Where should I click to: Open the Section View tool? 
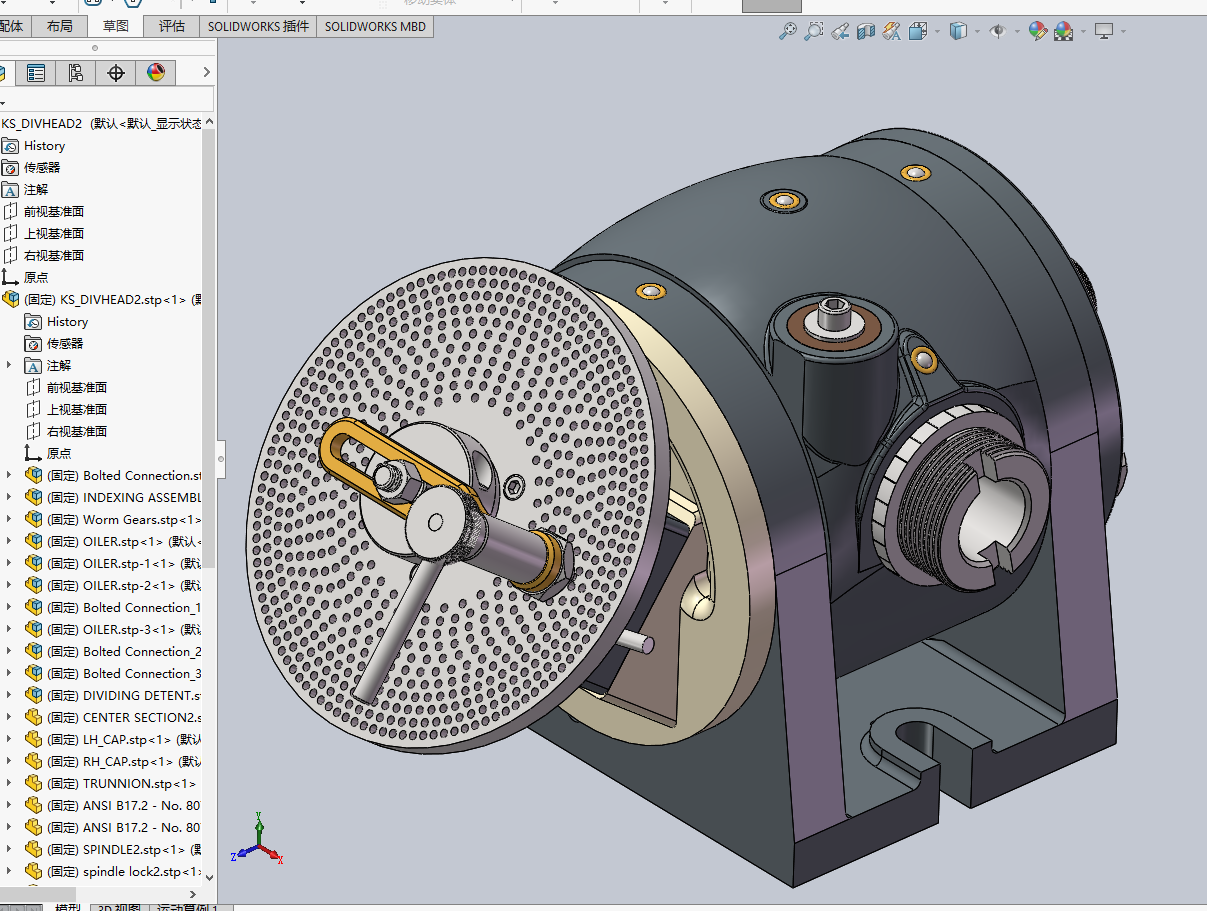[x=866, y=32]
